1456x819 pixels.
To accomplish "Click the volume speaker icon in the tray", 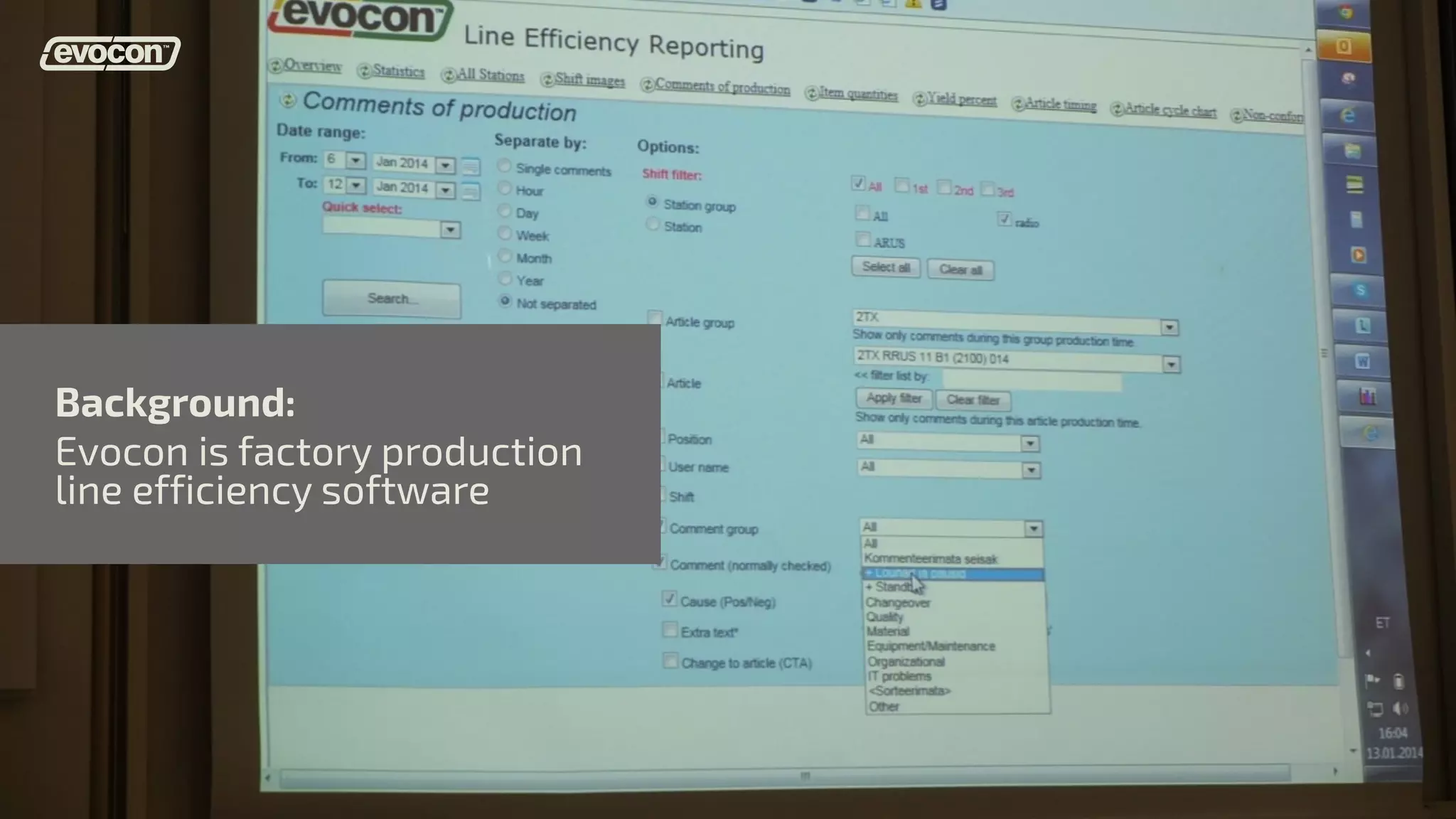I will pyautogui.click(x=1400, y=708).
